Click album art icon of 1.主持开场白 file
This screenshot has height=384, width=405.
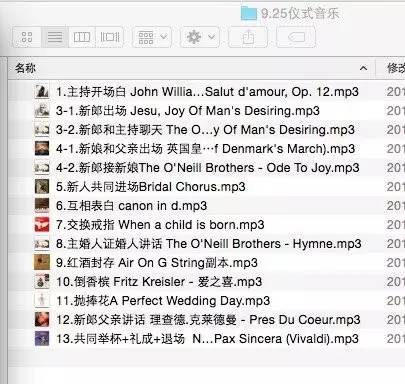pos(42,92)
